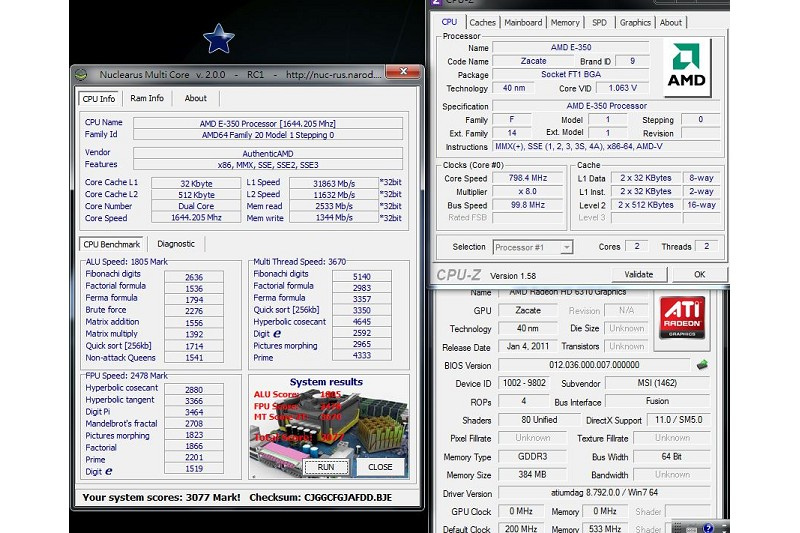The image size is (800, 533).
Task: Click the multi-thread Fibonacci digits score 5140
Action: click(x=362, y=276)
